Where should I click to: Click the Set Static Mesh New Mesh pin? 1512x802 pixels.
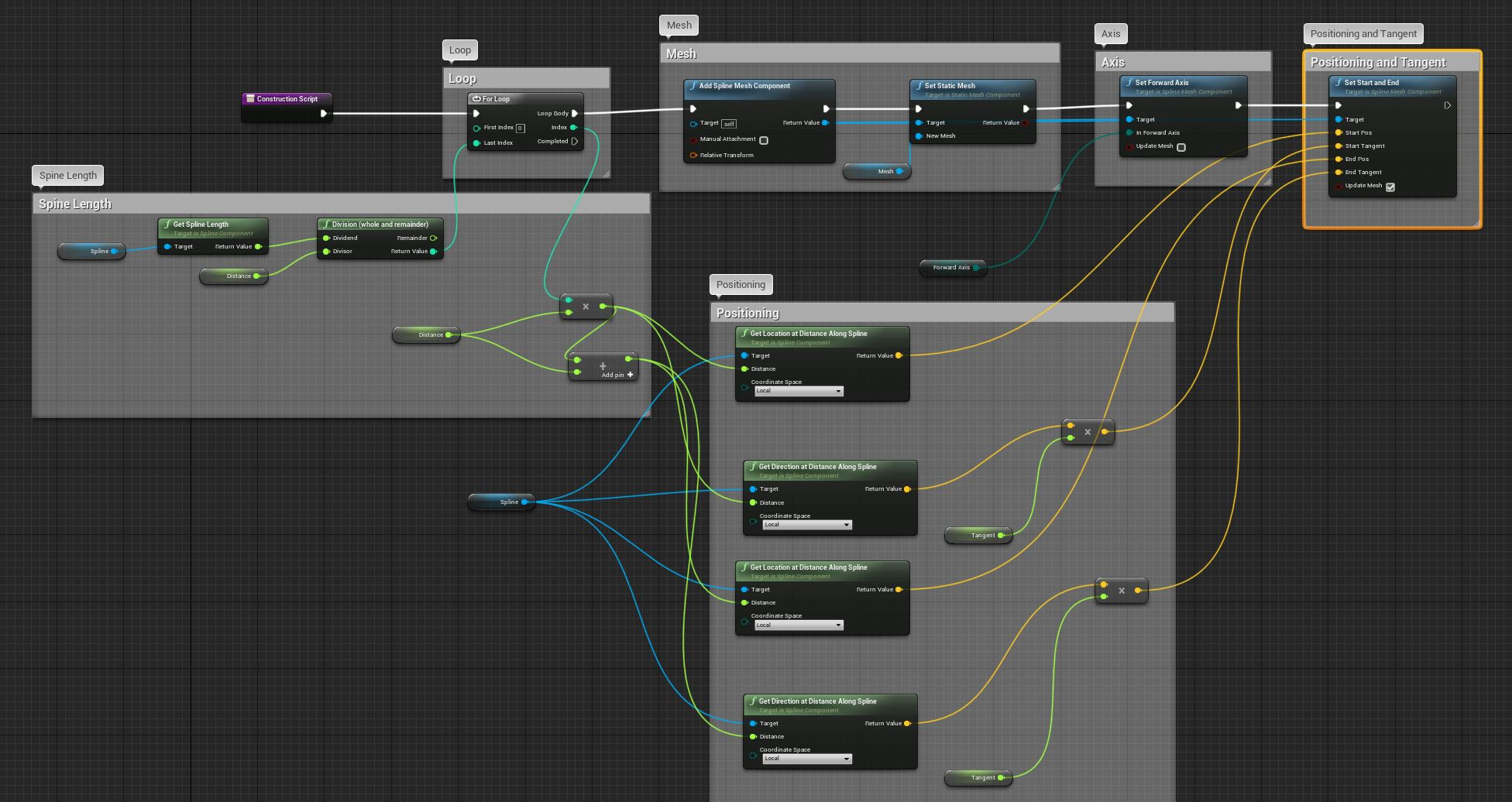pos(919,136)
